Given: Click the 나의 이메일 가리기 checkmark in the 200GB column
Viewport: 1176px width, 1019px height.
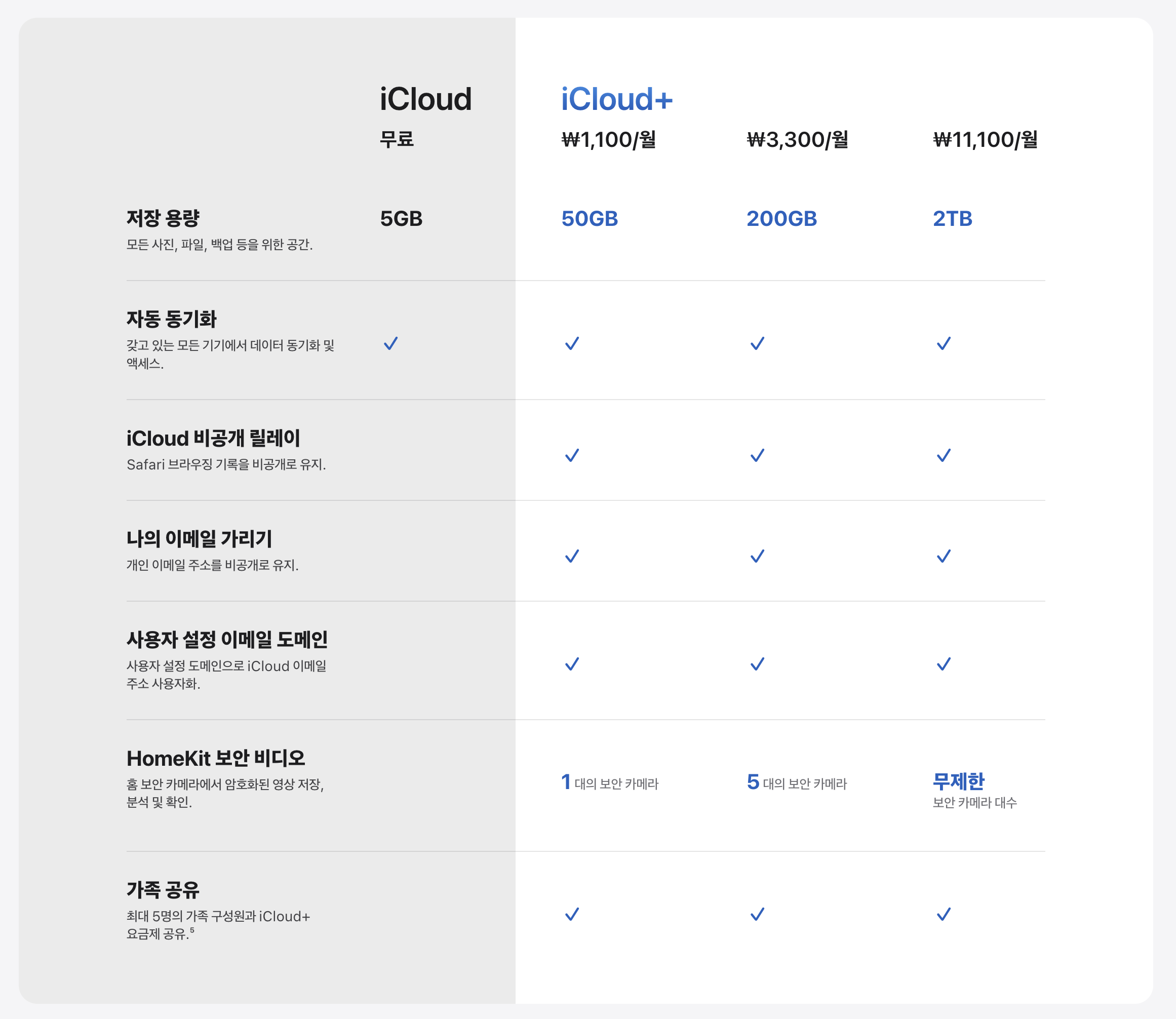Looking at the screenshot, I should tap(758, 556).
